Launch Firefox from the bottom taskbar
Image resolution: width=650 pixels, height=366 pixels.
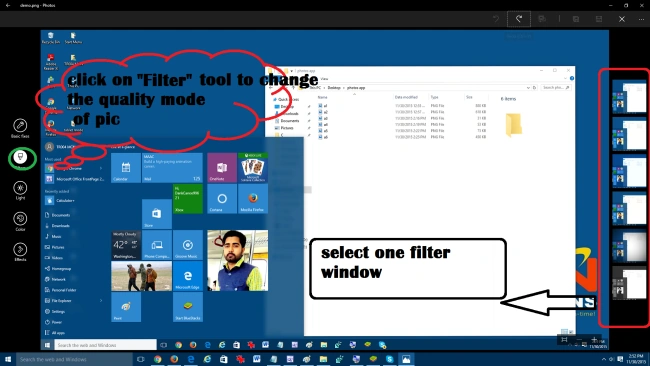[x=174, y=359]
